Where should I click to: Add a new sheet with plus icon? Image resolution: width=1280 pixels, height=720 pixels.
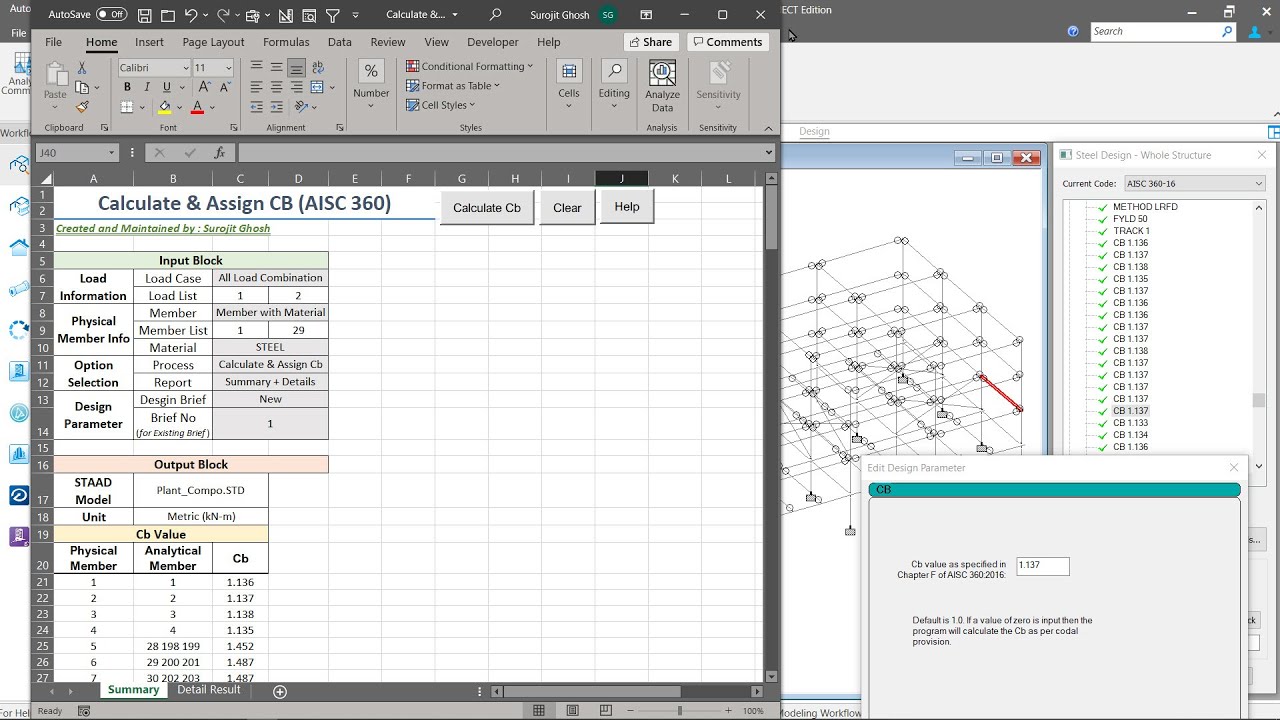280,691
